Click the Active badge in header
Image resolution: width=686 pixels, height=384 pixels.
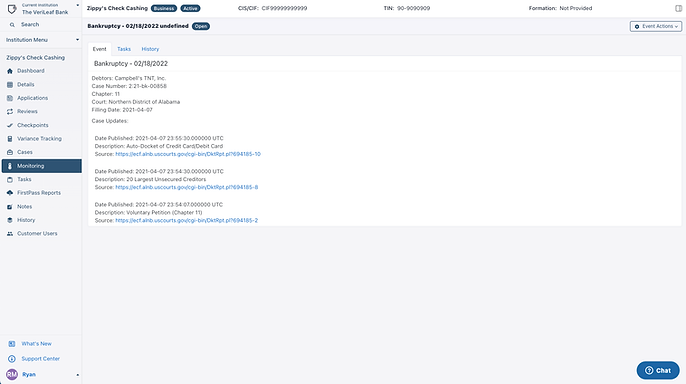click(x=190, y=8)
